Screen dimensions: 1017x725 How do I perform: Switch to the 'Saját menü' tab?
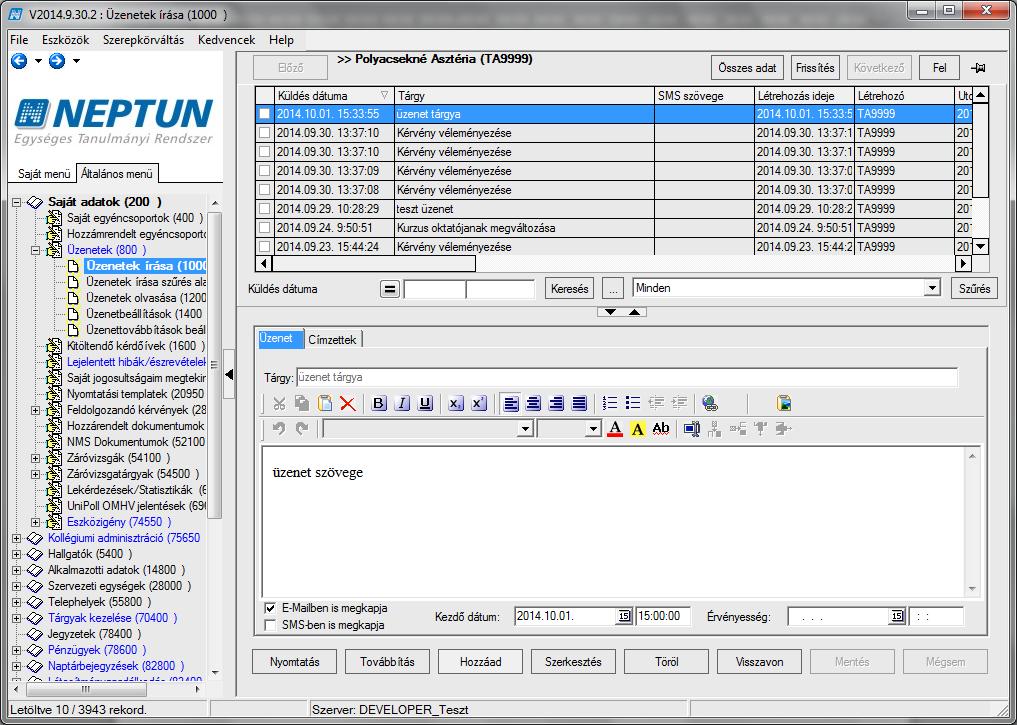(43, 173)
